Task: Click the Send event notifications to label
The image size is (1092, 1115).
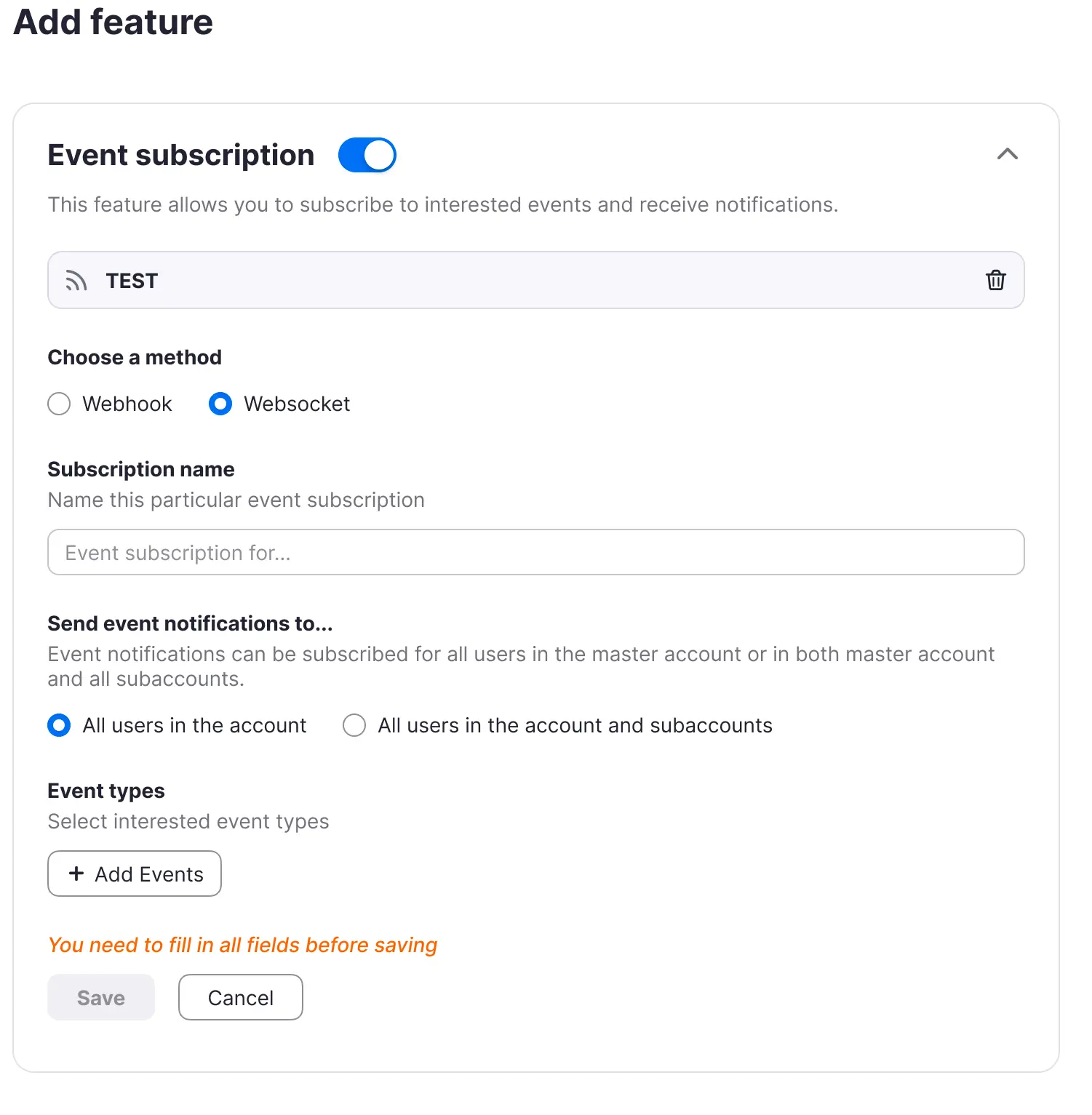Action: click(190, 623)
